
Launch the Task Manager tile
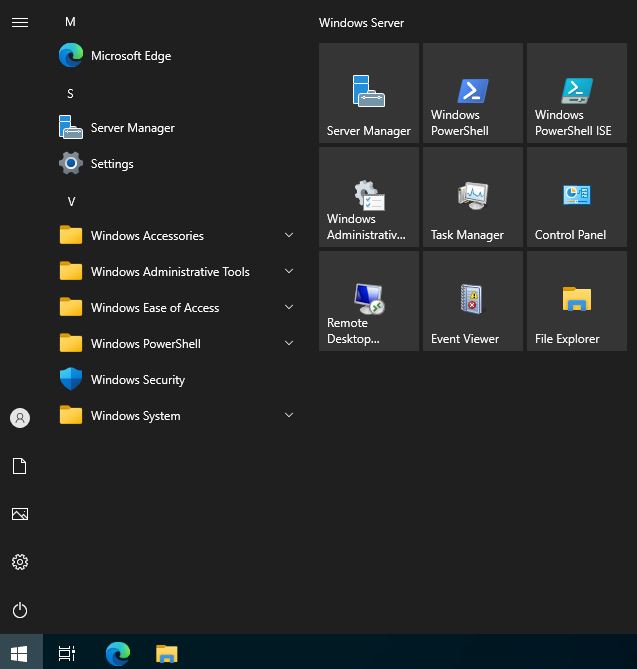coord(473,197)
